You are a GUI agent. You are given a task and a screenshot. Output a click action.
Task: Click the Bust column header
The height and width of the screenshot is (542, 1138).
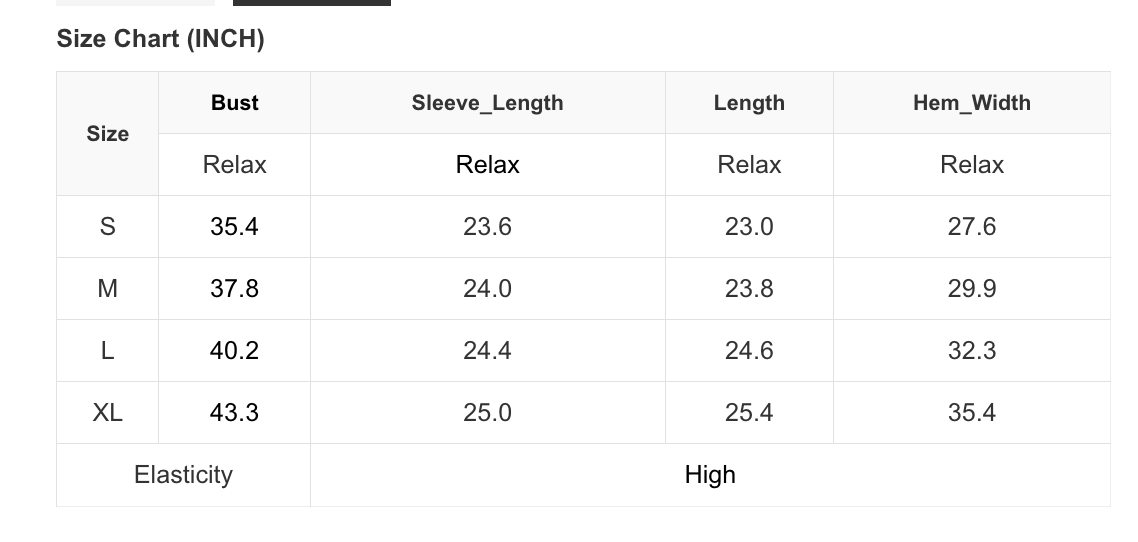coord(235,103)
